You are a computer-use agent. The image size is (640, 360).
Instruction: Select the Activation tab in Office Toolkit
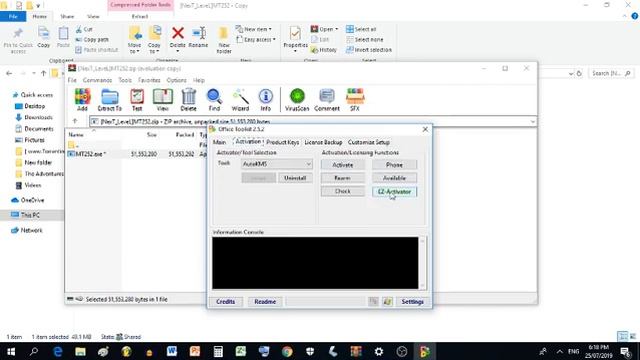click(248, 142)
